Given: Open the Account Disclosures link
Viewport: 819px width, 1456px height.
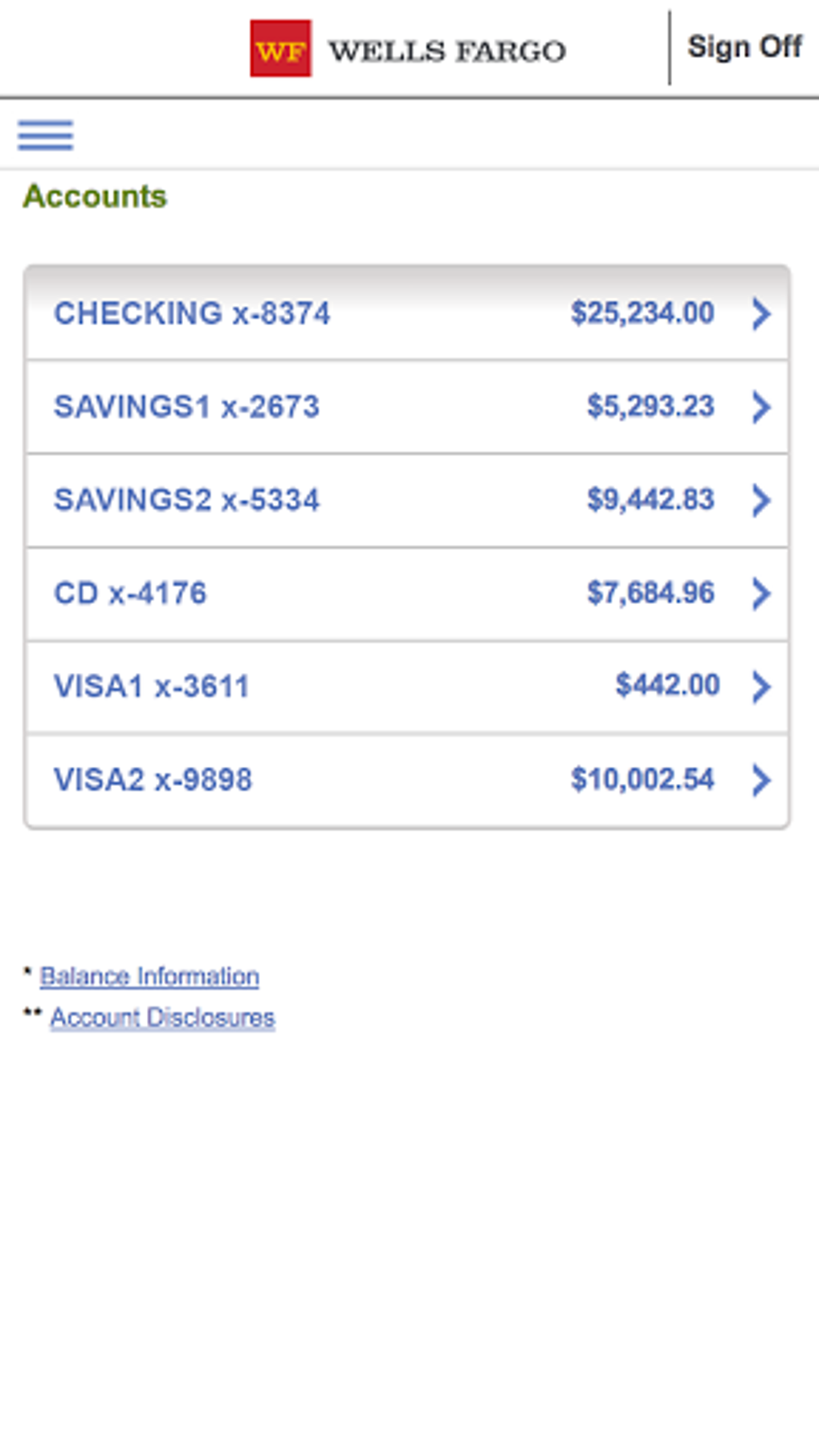Looking at the screenshot, I should tap(162, 1018).
